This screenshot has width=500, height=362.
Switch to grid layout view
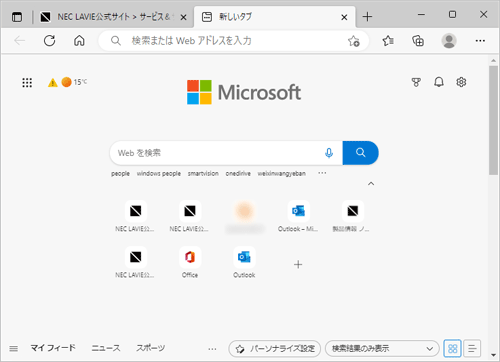453,349
